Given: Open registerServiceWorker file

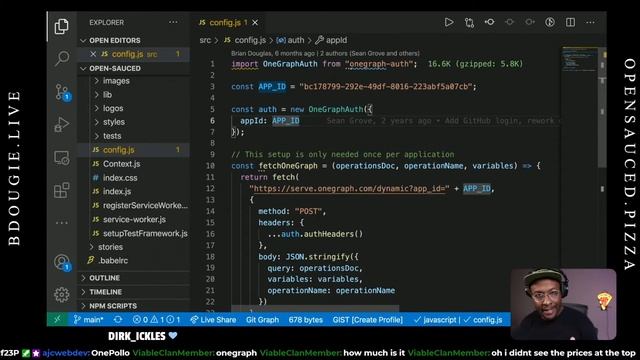Looking at the screenshot, I should pyautogui.click(x=145, y=205).
